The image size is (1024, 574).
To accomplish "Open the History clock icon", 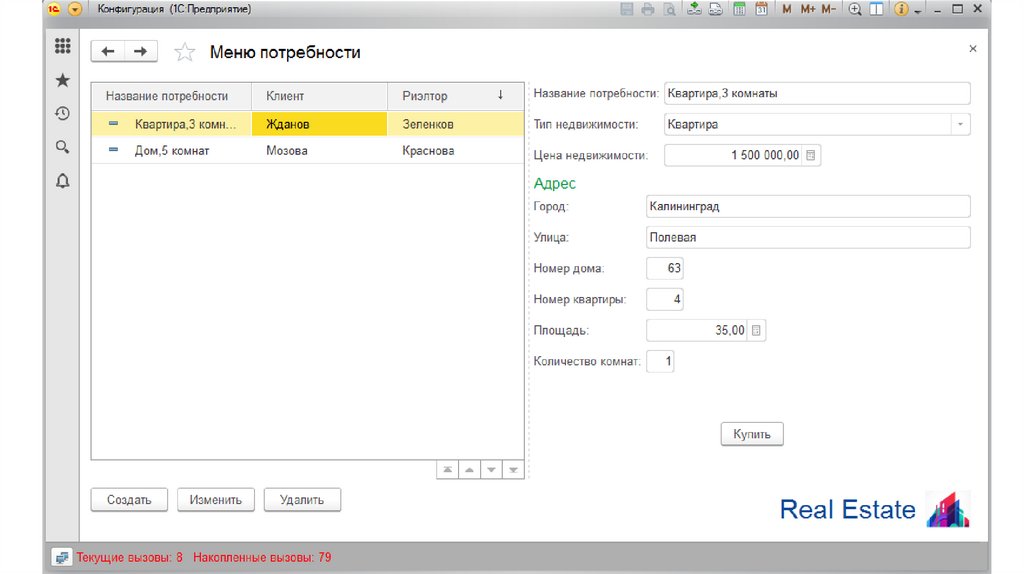I will (62, 113).
